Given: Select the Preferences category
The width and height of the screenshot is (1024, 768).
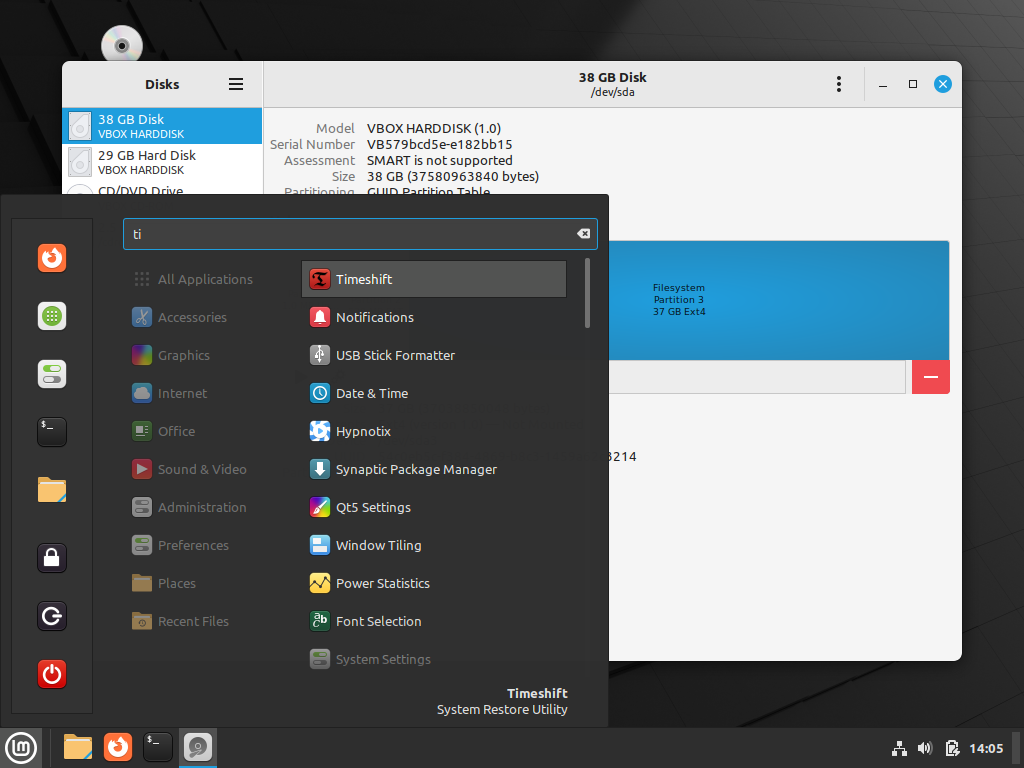Looking at the screenshot, I should (208, 545).
